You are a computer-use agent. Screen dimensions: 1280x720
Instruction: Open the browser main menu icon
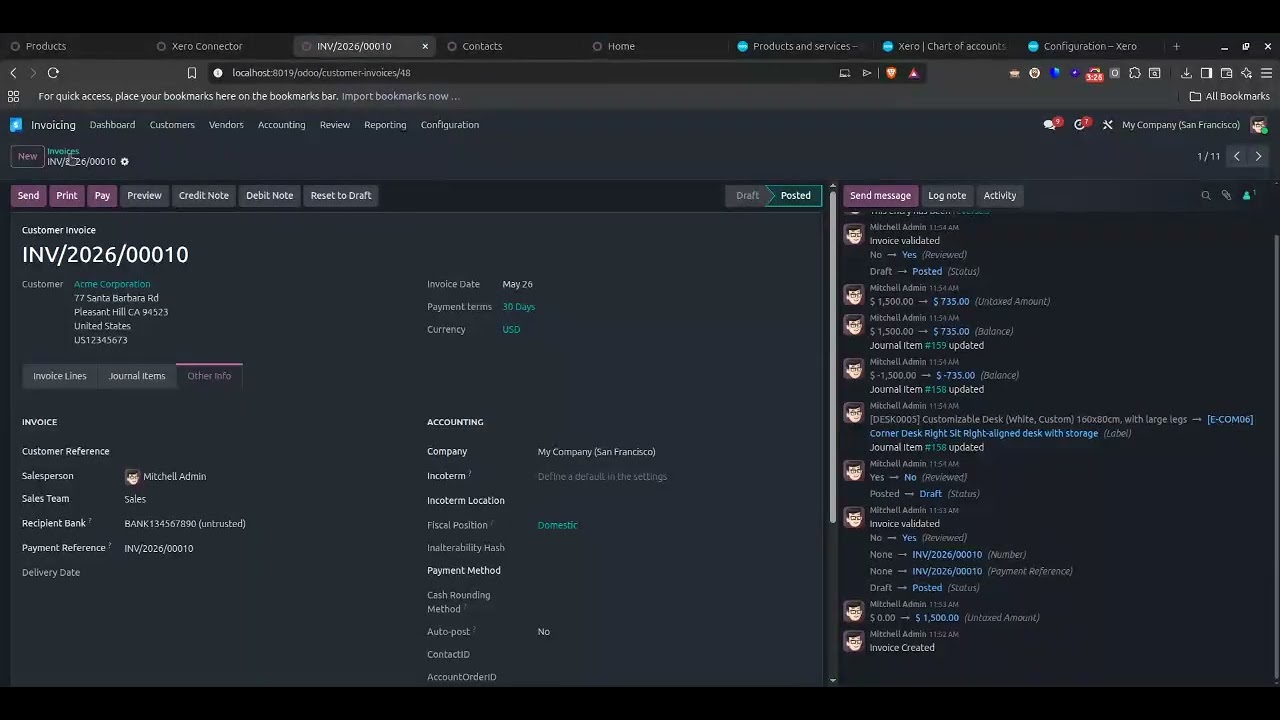[1266, 73]
